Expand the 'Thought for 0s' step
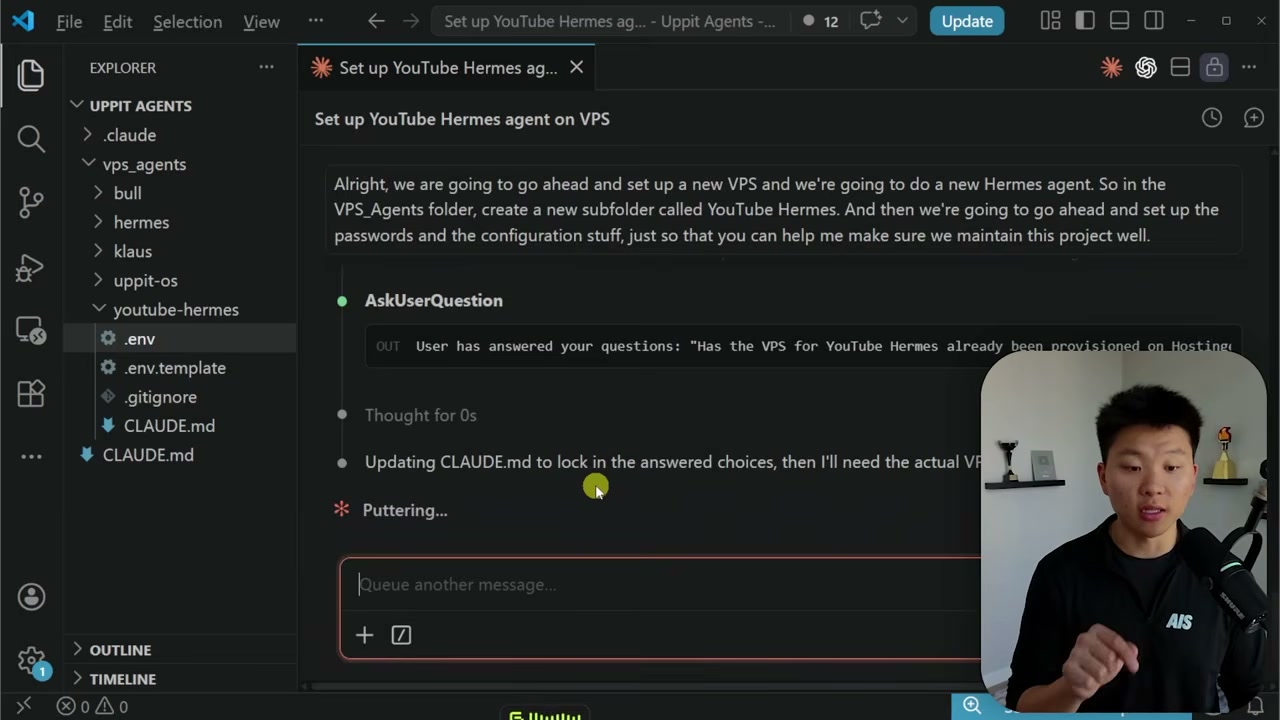The image size is (1280, 720). click(420, 415)
